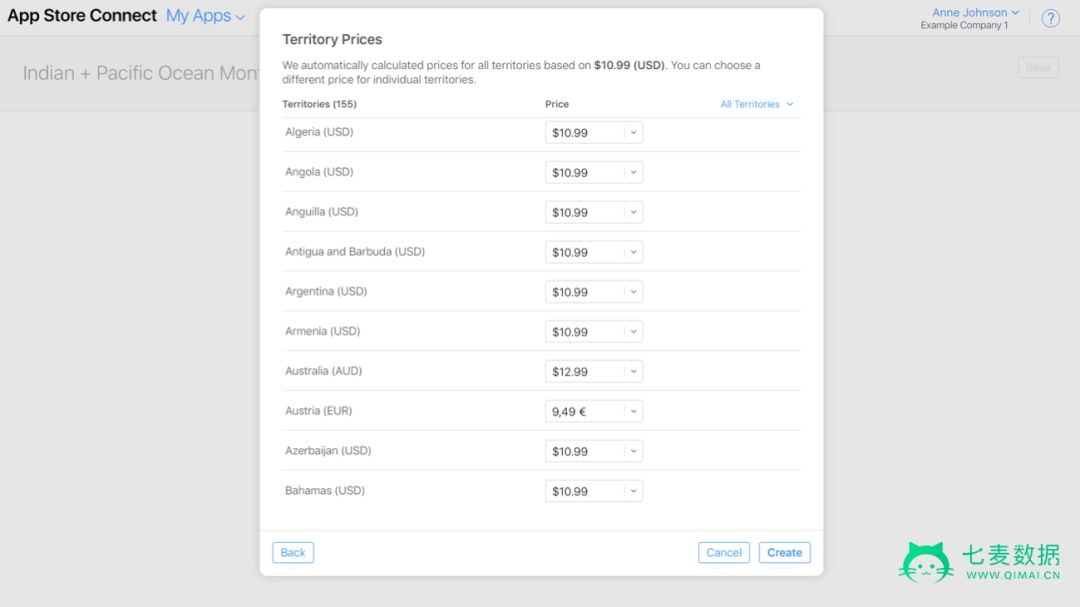Screen dimensions: 1080x607
Task: Click the App Store Connect title
Action: [82, 16]
